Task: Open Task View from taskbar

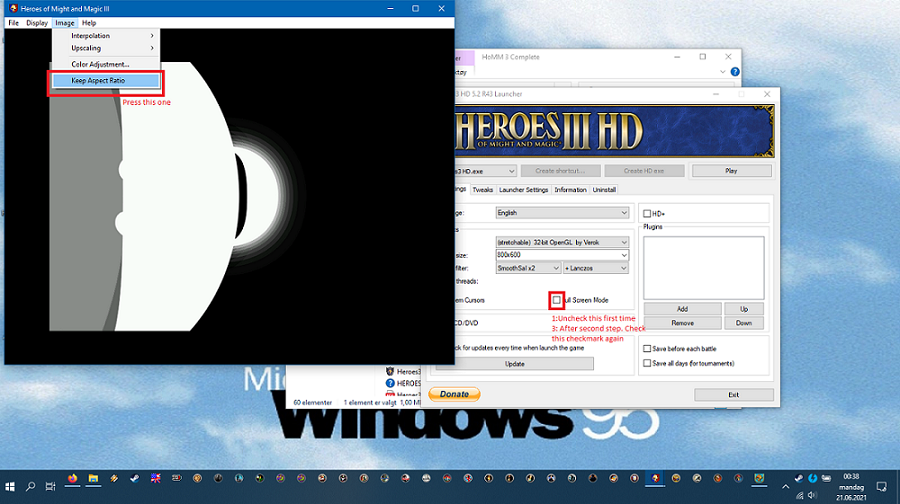Action: [51, 486]
